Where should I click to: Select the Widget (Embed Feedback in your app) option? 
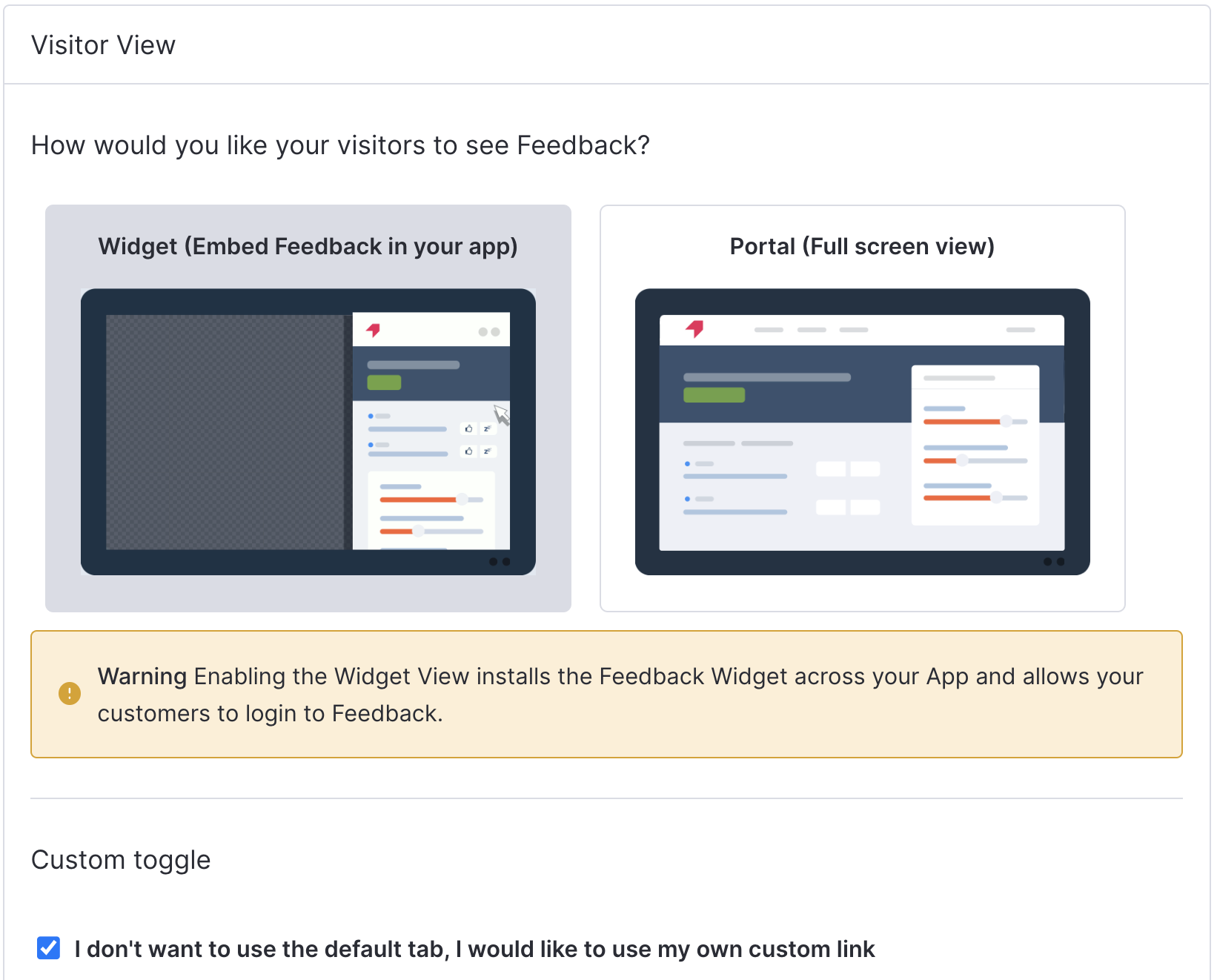(x=308, y=408)
